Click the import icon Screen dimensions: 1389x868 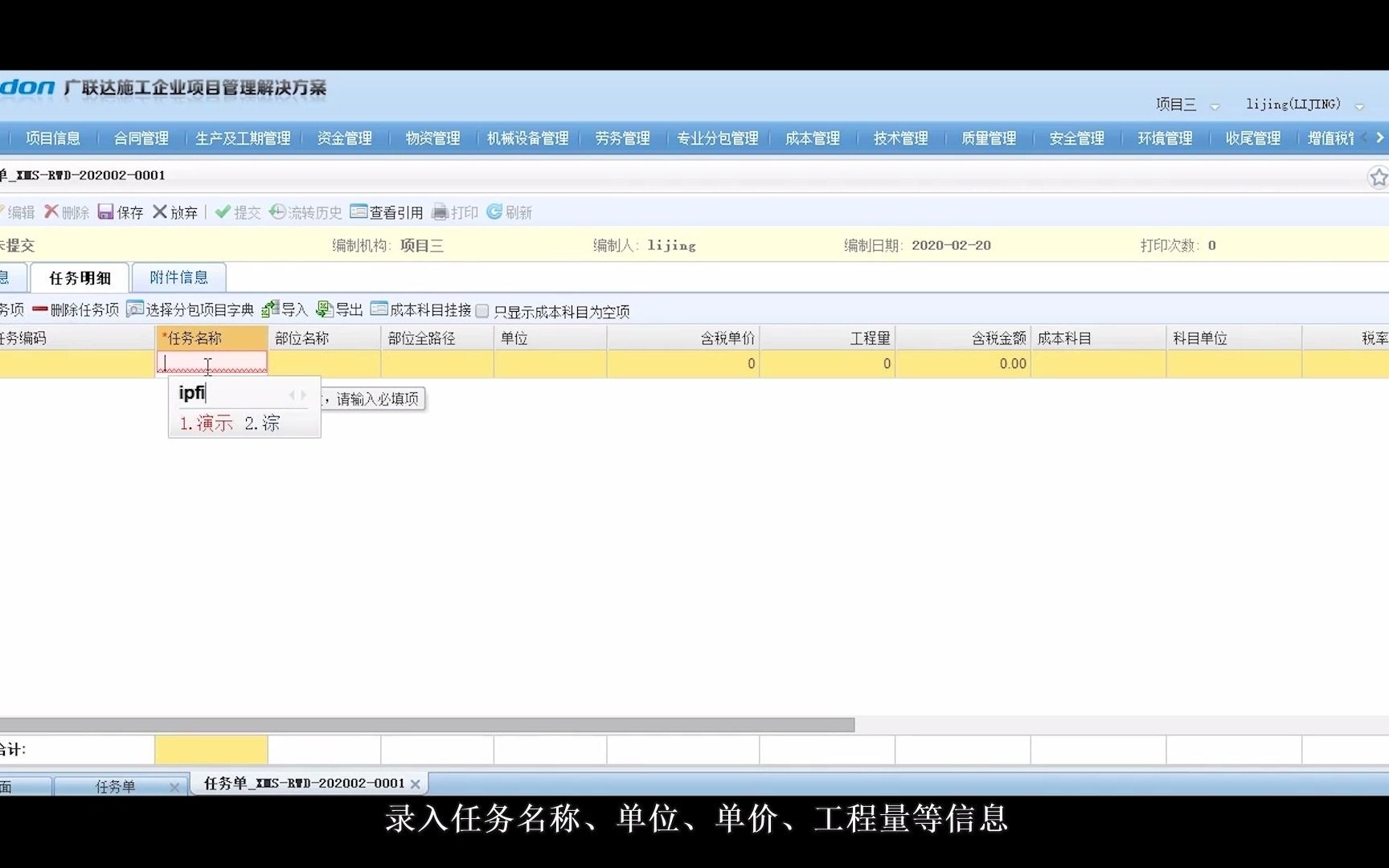271,309
